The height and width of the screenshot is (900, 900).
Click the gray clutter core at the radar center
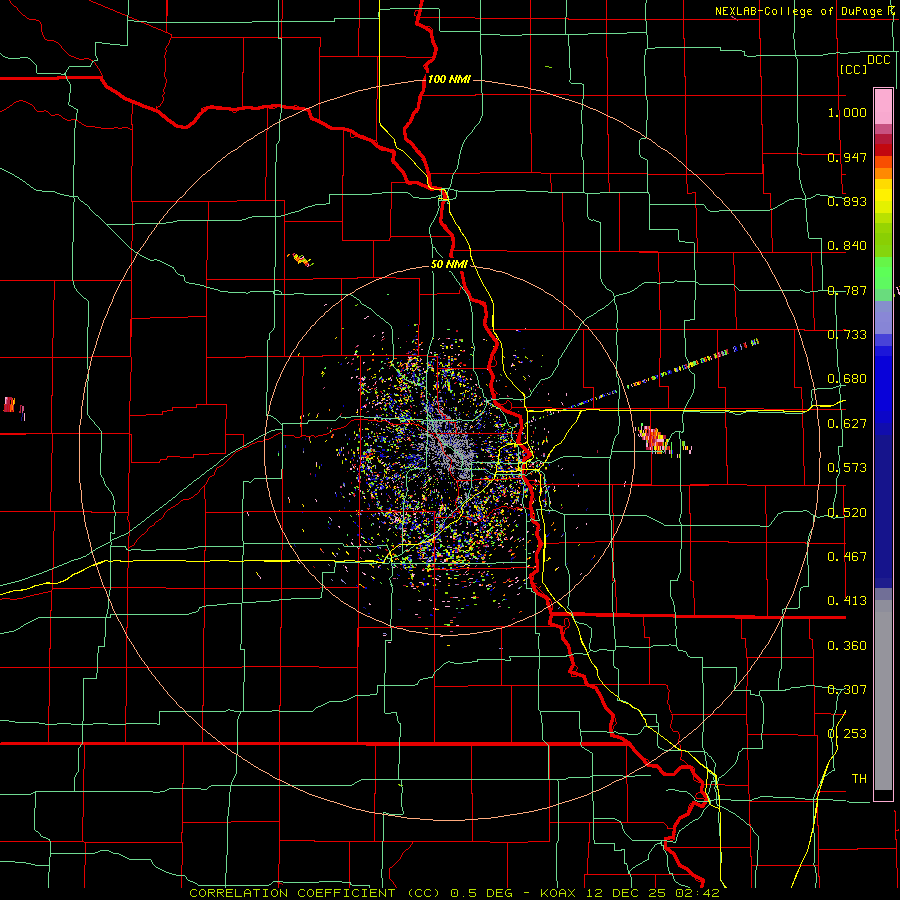coord(451,448)
